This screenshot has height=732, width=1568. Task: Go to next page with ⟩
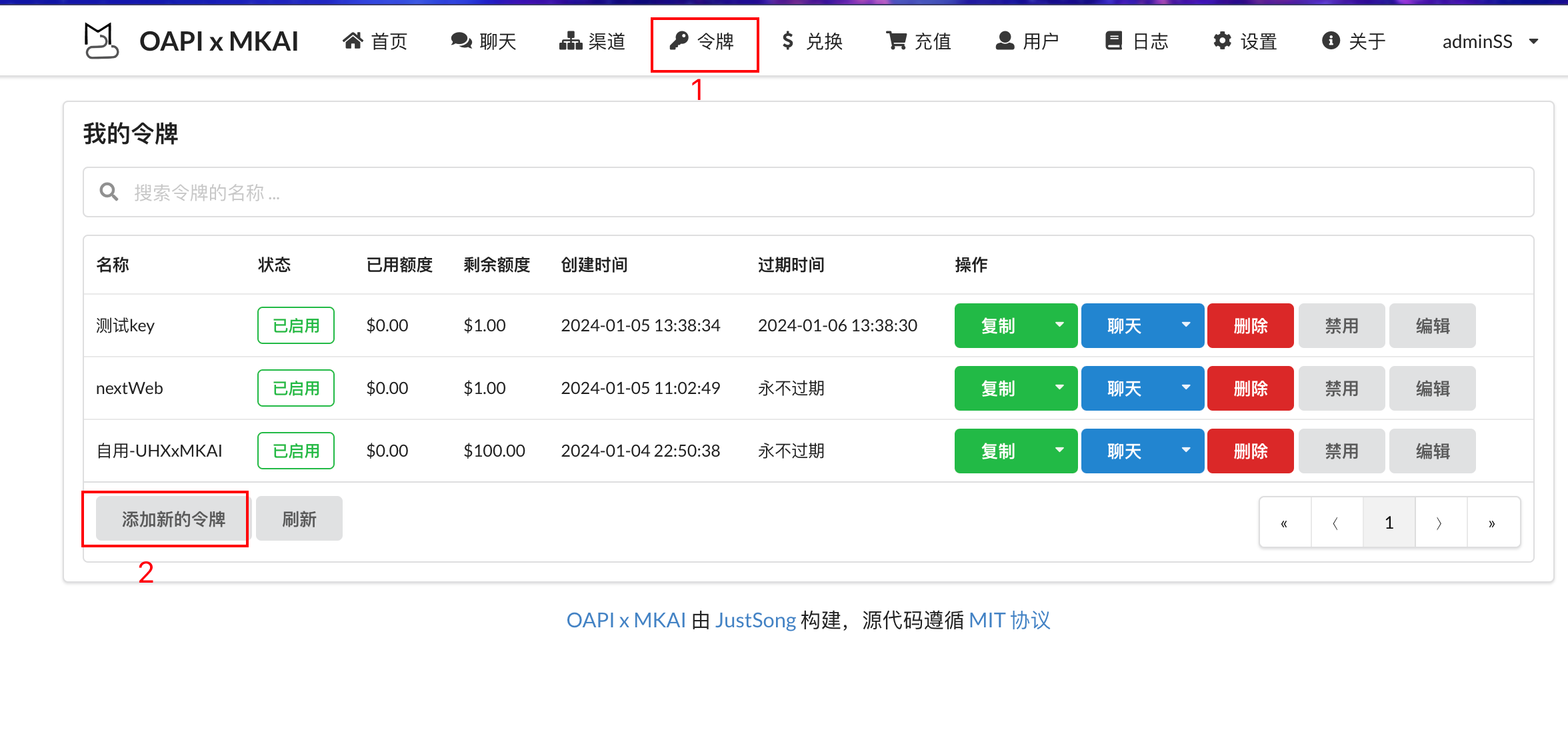click(x=1440, y=523)
